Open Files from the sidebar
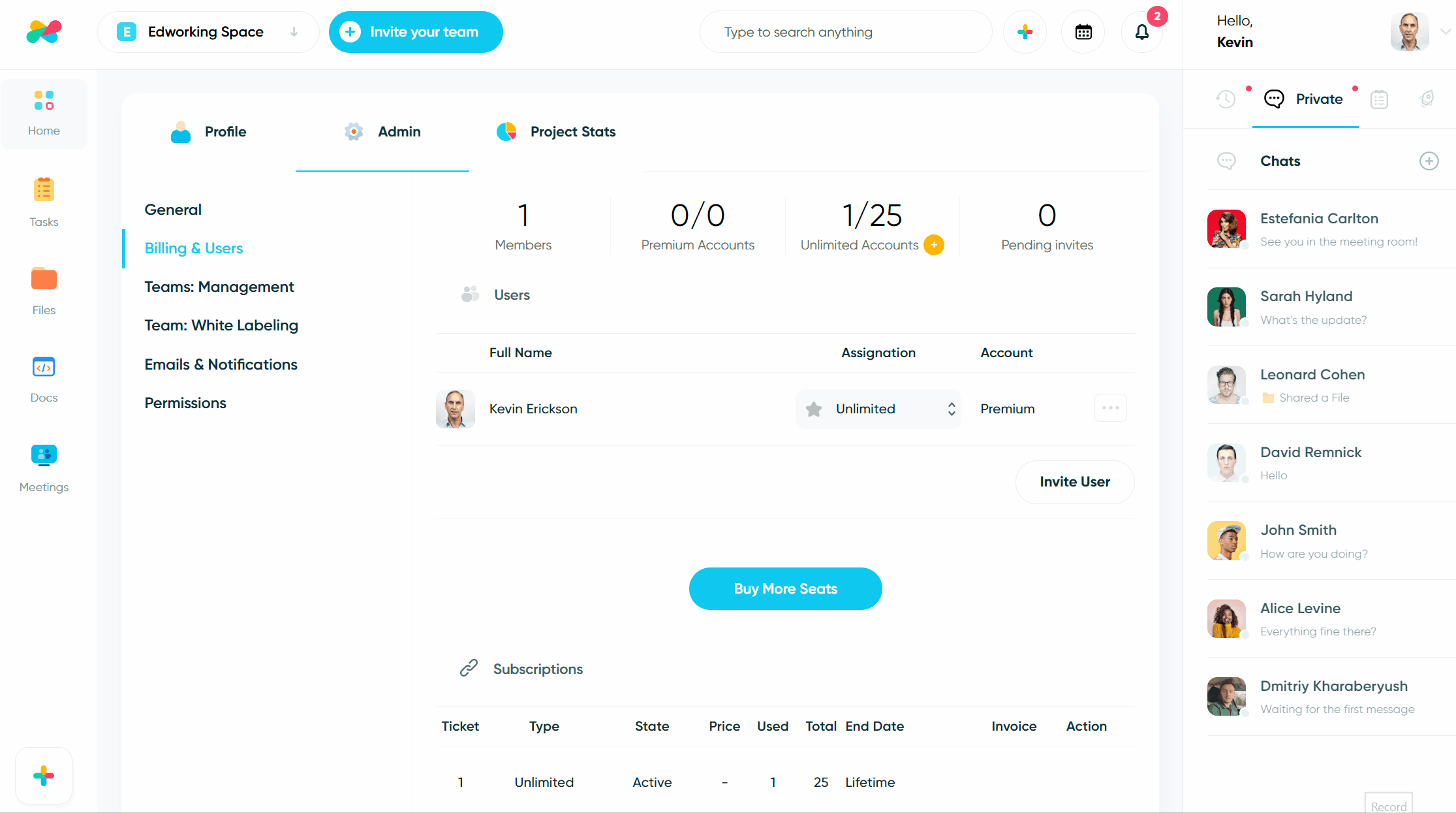 (44, 291)
